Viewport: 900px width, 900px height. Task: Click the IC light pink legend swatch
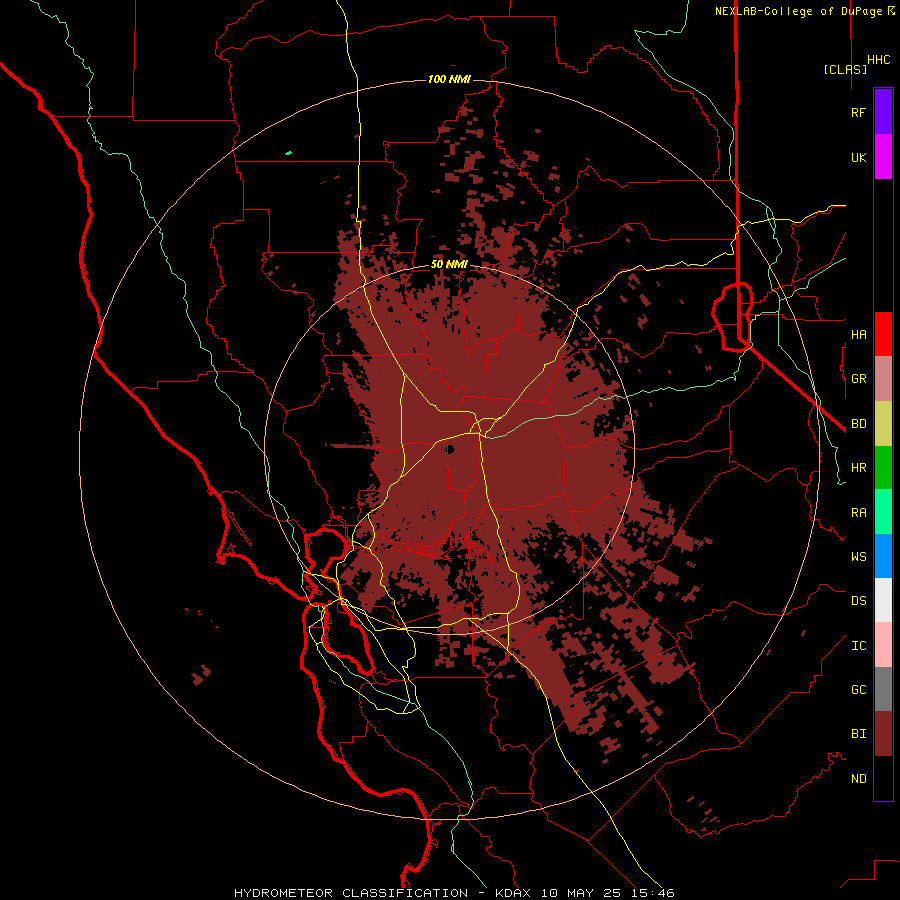(x=883, y=645)
